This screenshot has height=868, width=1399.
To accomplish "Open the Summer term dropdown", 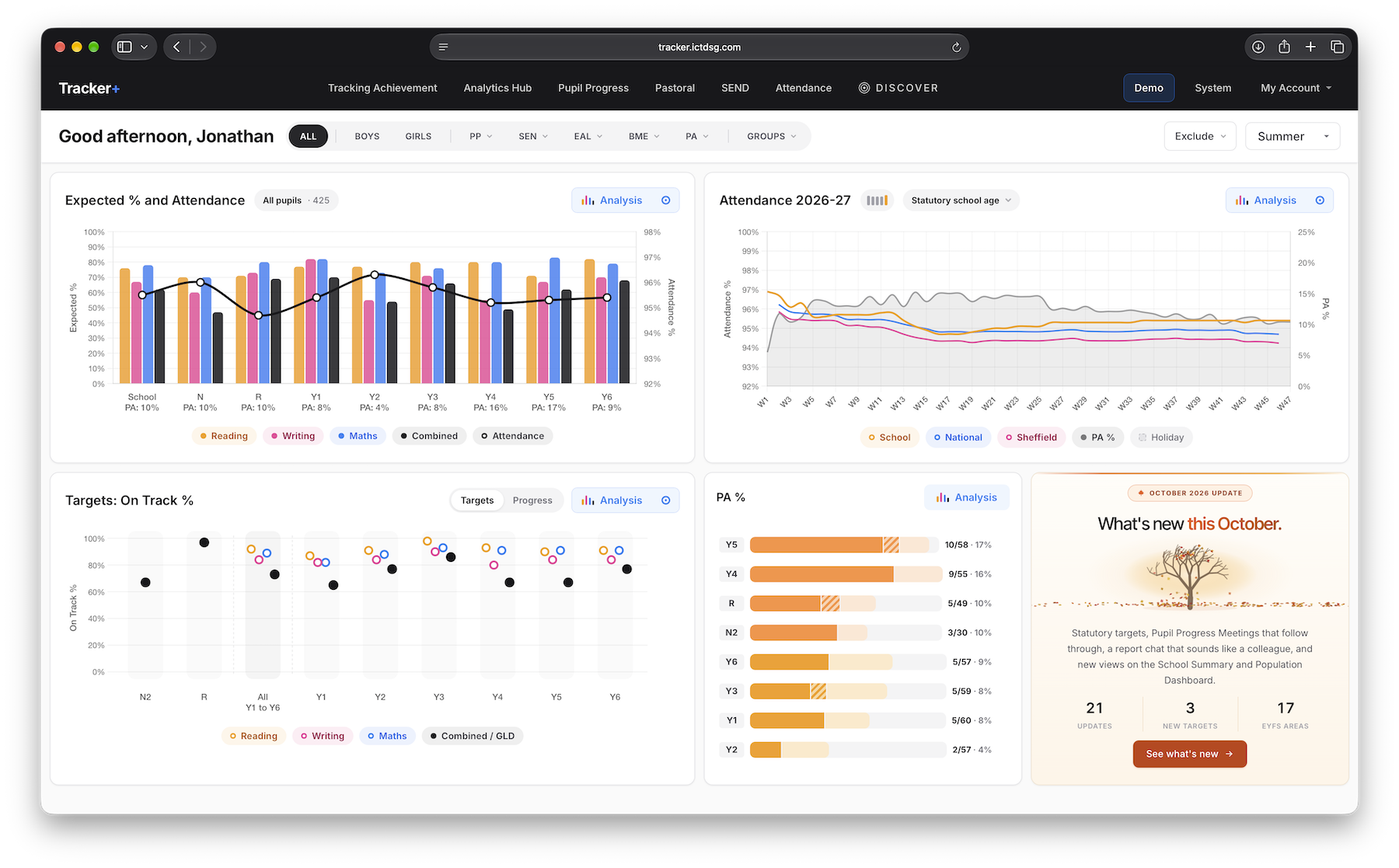I will [x=1293, y=137].
